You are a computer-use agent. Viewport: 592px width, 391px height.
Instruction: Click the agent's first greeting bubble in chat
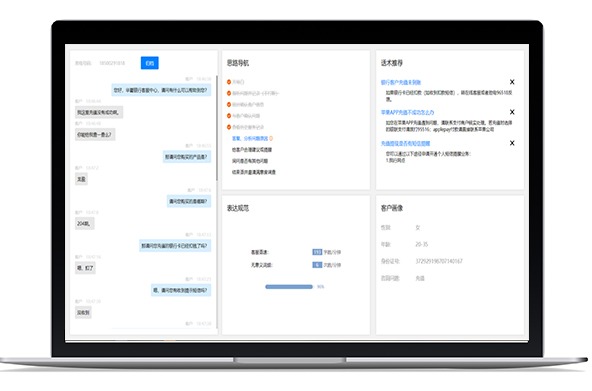161,90
